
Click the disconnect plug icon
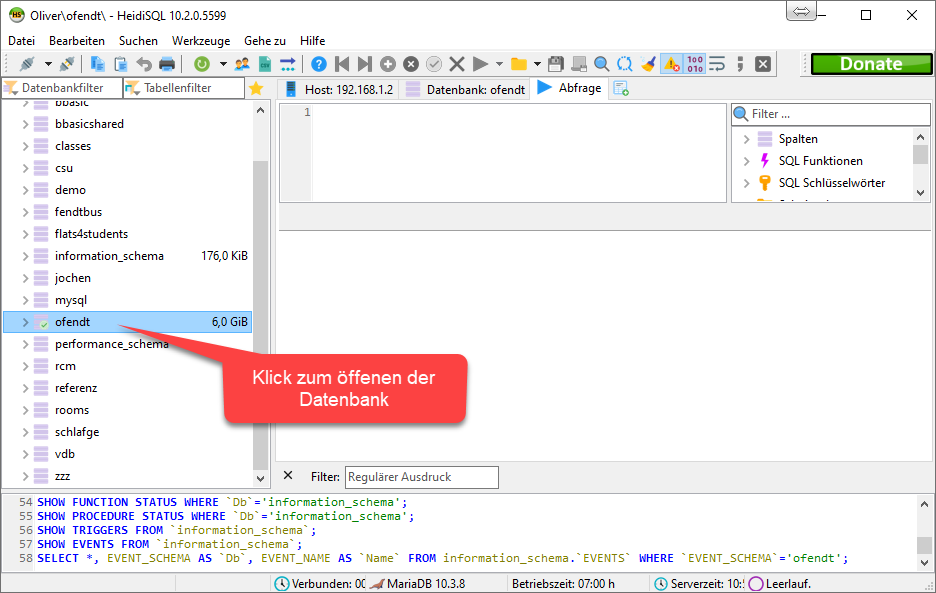point(67,64)
